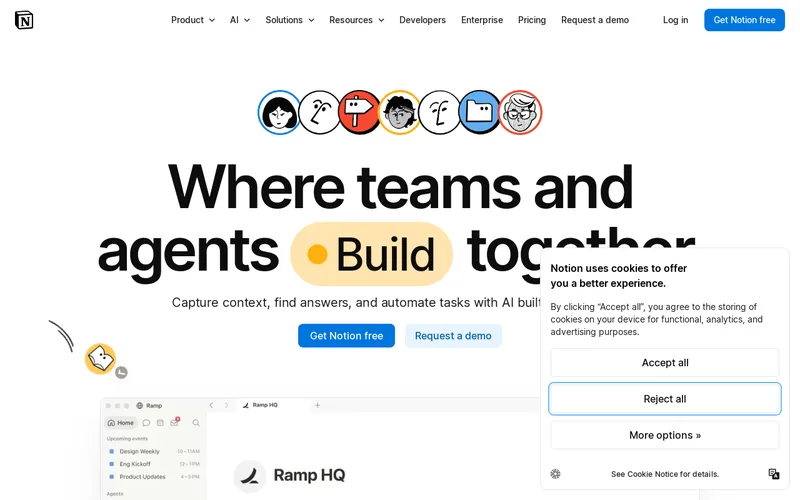The image size is (800, 500).
Task: Click the line-drawn face avatar beside the folder avatar
Action: [439, 112]
